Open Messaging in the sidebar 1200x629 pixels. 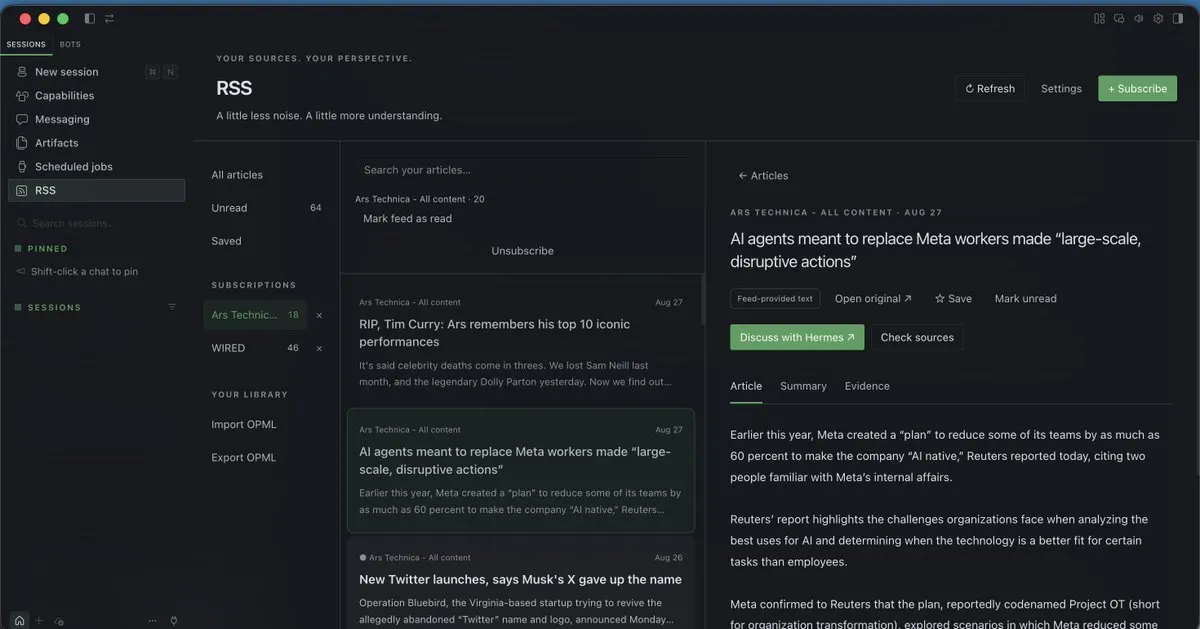(97, 119)
